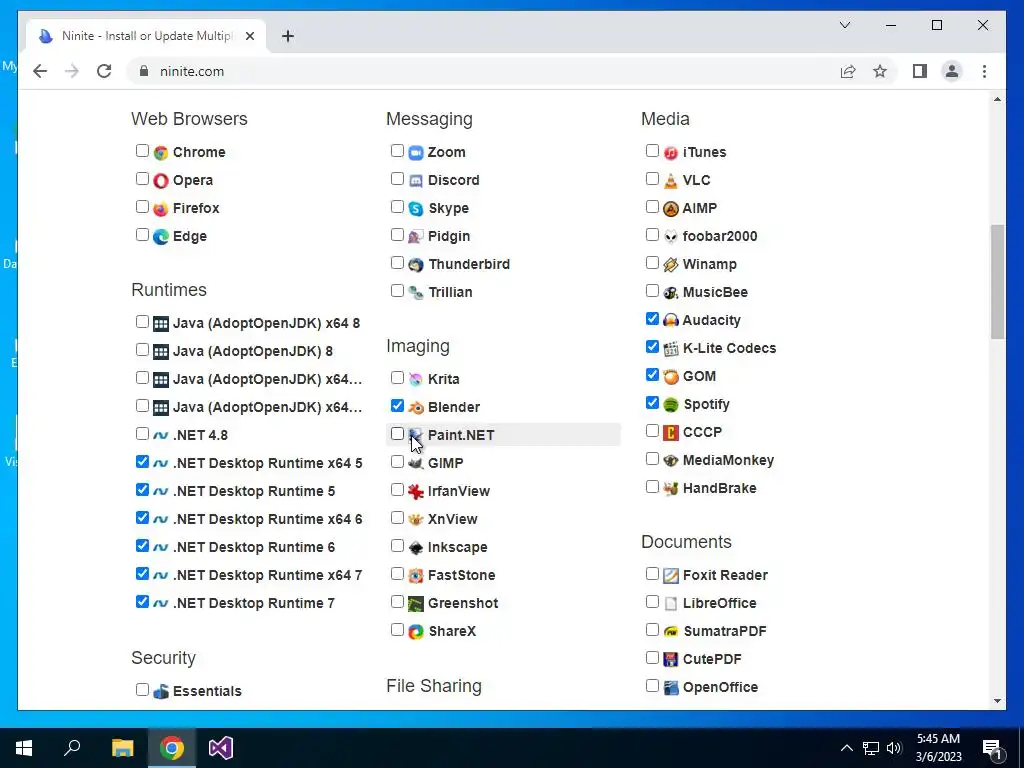Viewport: 1024px width, 768px height.
Task: Click the IrfanView red icon
Action: click(416, 492)
